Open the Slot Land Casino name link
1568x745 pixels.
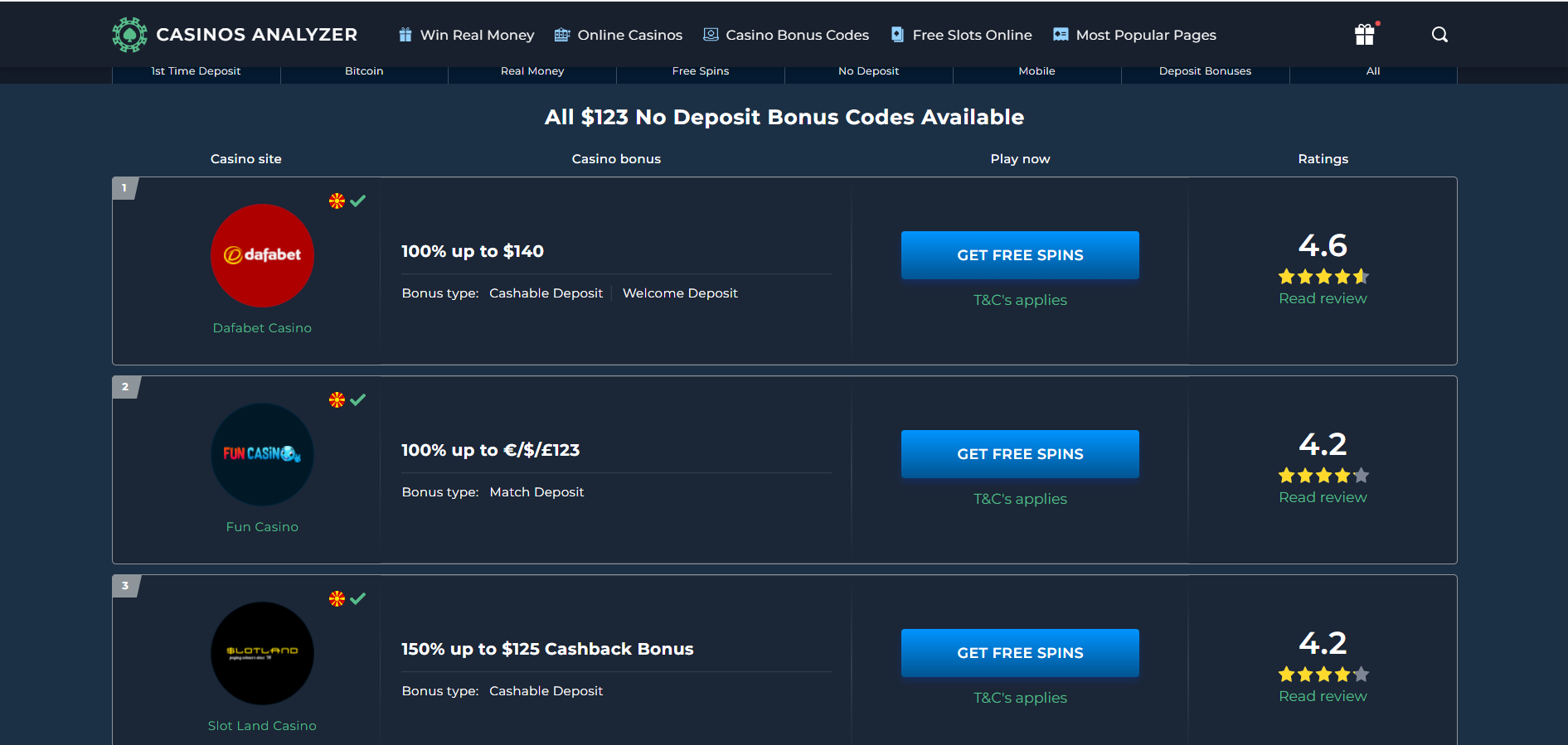point(262,726)
